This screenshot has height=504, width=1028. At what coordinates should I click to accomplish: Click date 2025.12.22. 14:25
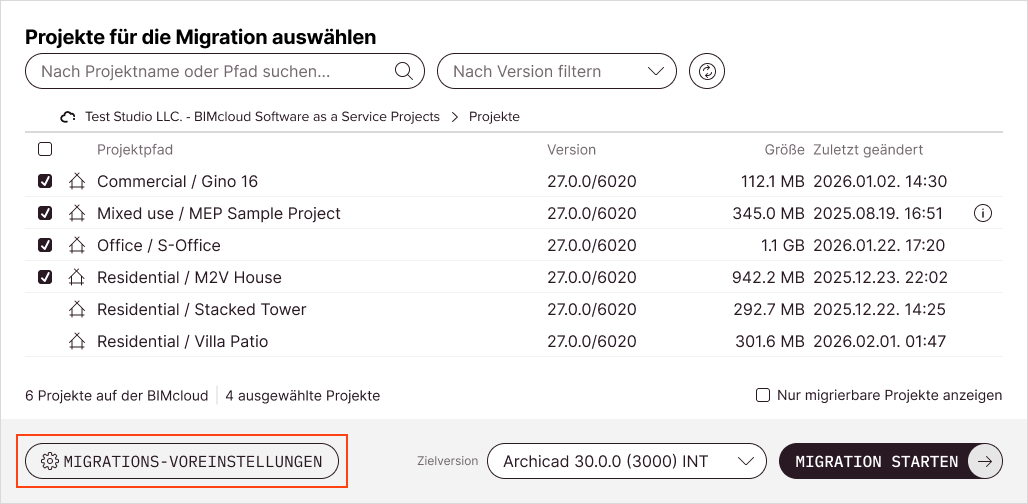880,309
